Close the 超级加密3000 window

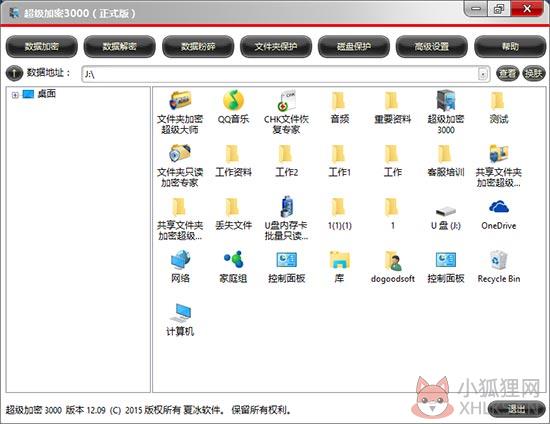tap(527, 8)
